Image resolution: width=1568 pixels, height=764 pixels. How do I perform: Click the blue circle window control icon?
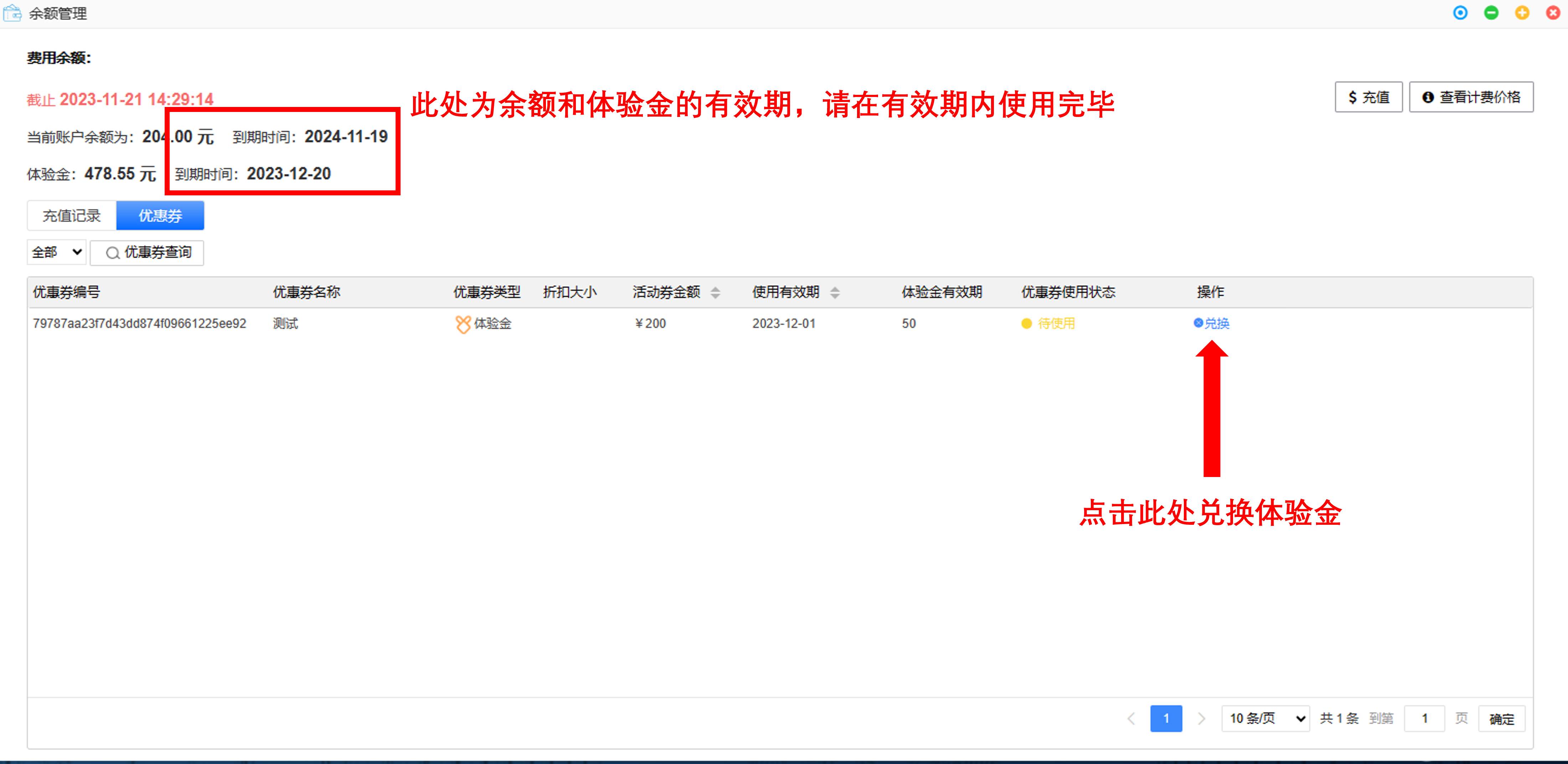(x=1460, y=13)
